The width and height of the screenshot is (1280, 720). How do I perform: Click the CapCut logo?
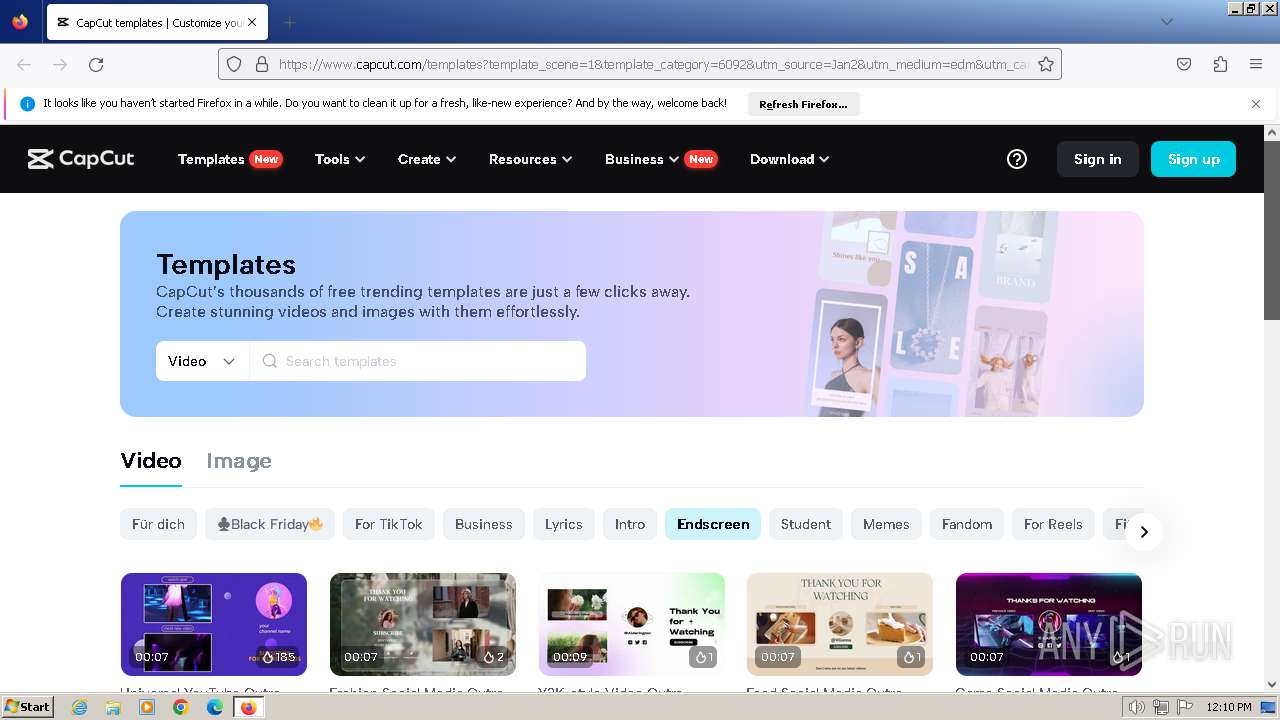81,159
